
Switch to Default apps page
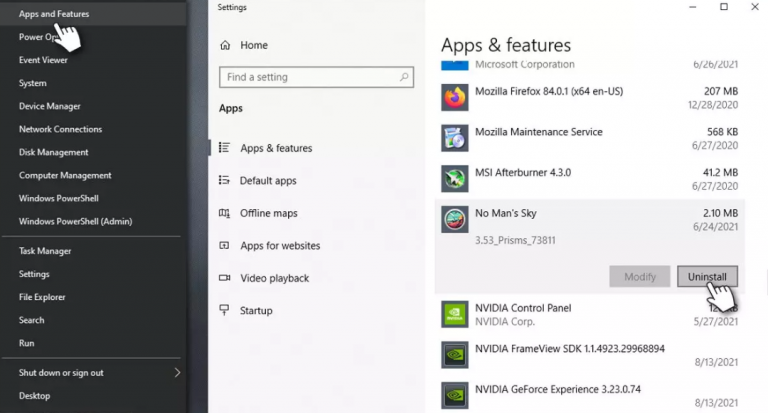[x=268, y=180]
